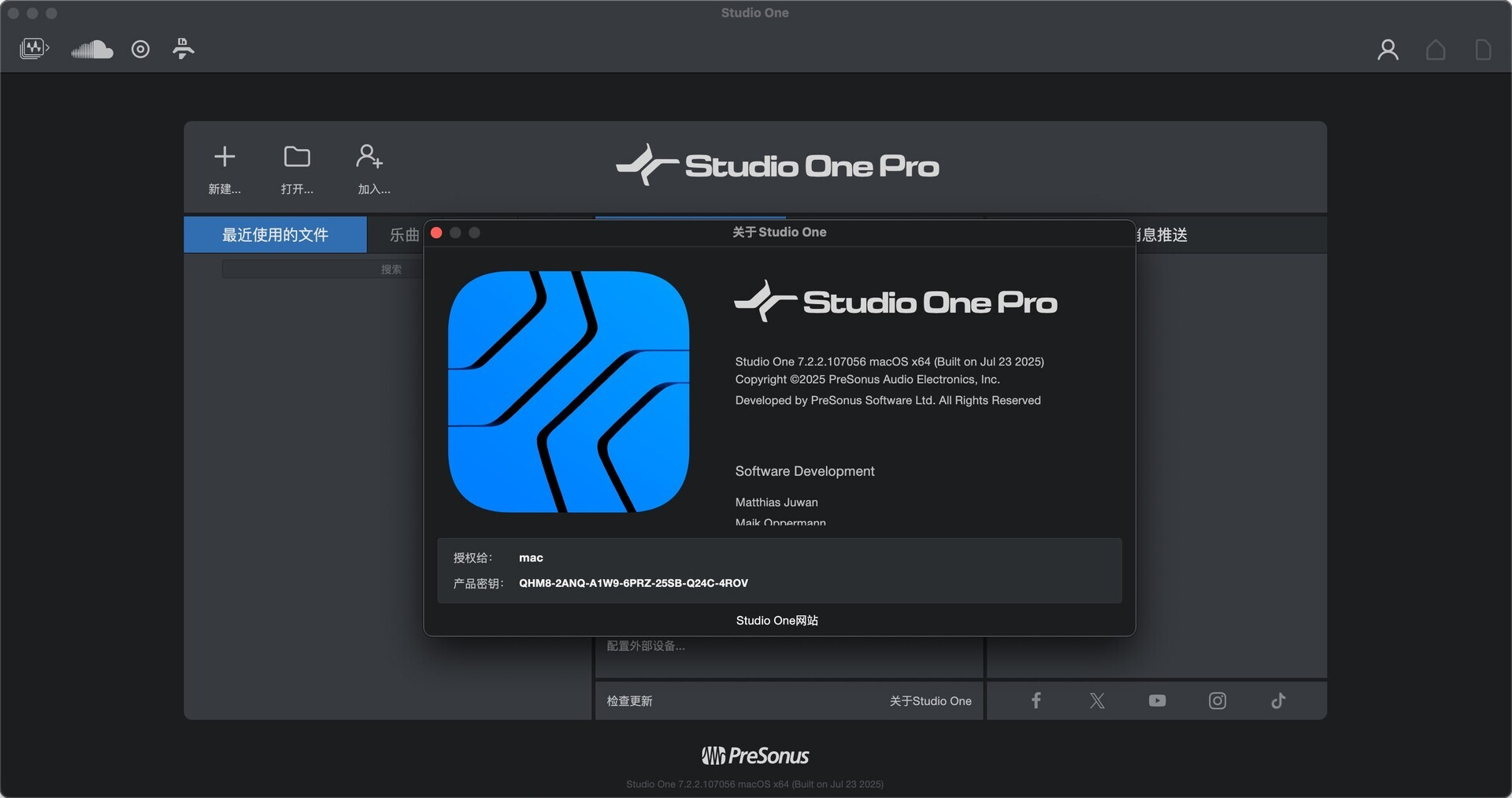Open the TikTok icon
Screen dimensions: 1512x798
coord(1278,700)
